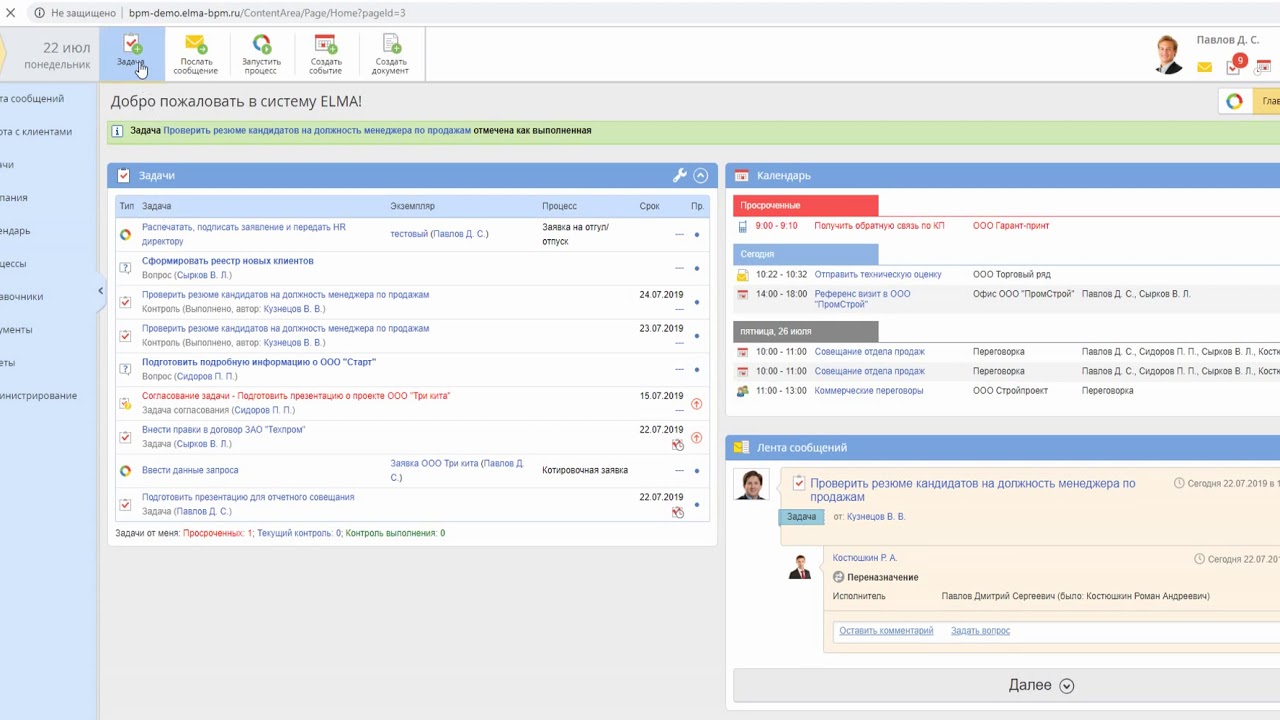Screen dimensions: 1280x720
Task: Open message title Проверить резюме кандидатов in feed
Action: tap(973, 490)
